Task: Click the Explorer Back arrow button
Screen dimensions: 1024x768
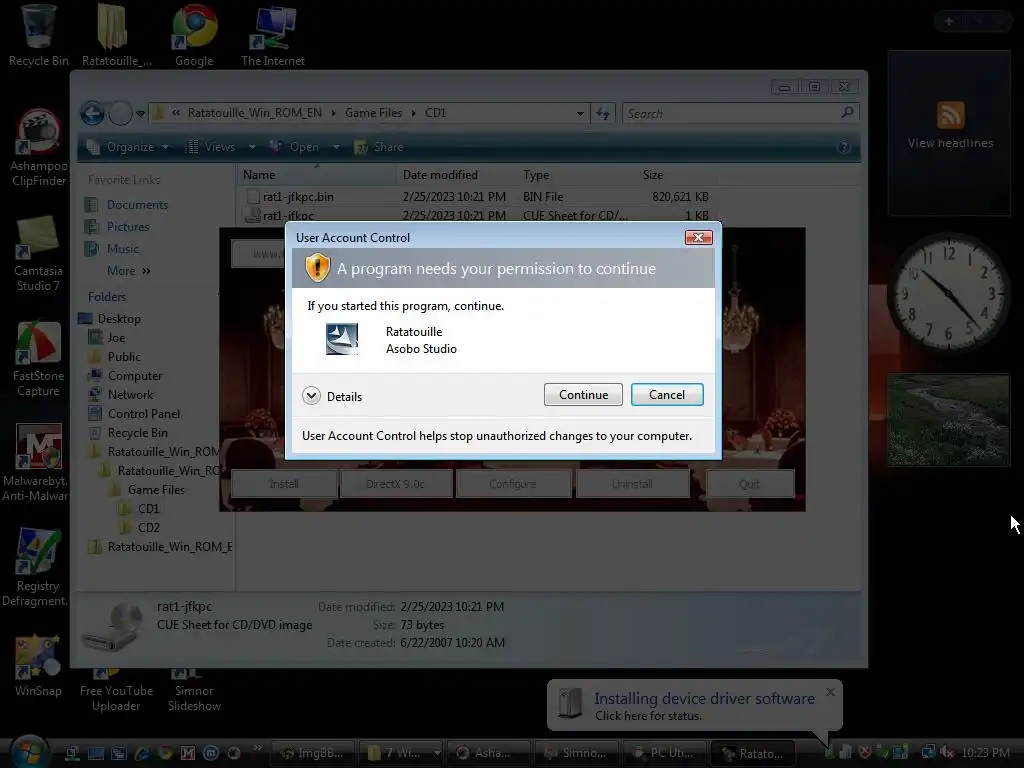Action: click(93, 114)
